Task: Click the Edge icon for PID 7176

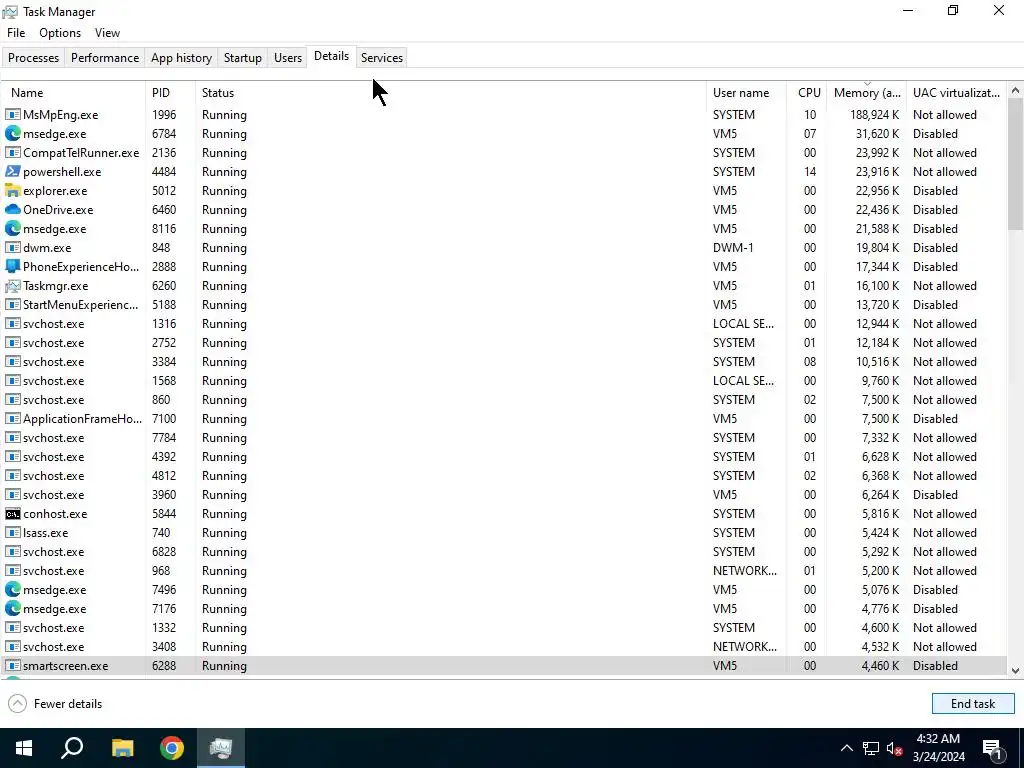Action: click(12, 609)
